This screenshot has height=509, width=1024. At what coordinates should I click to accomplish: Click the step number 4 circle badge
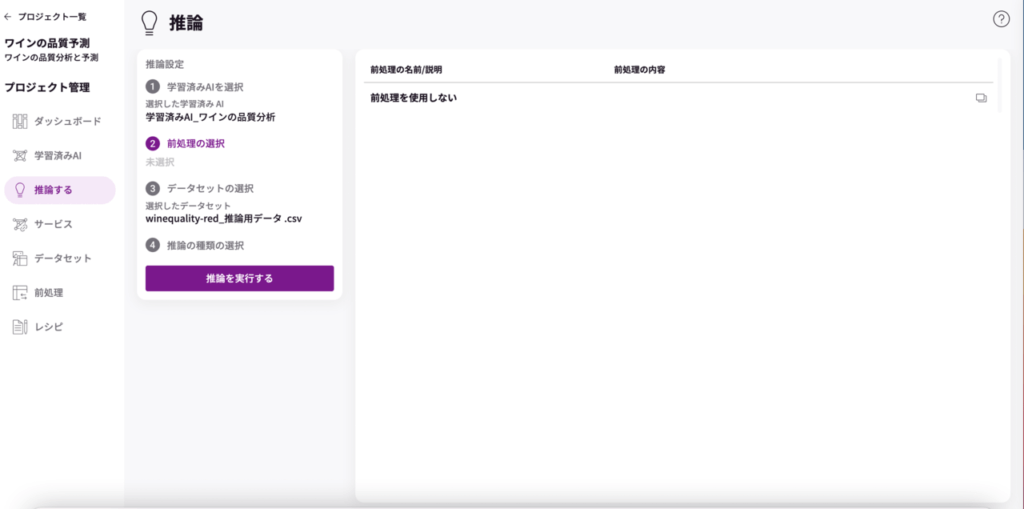pos(153,246)
